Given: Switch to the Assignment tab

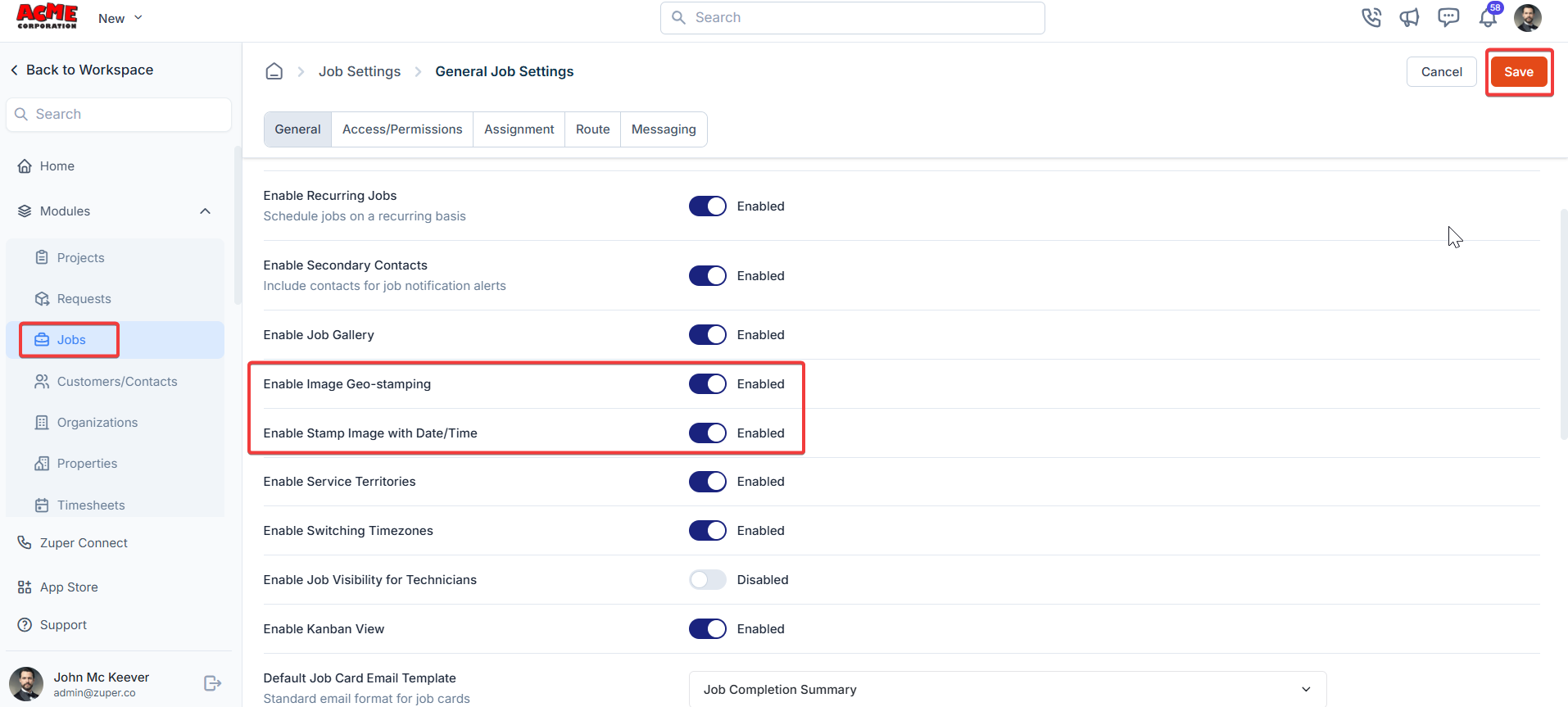Looking at the screenshot, I should tap(519, 129).
